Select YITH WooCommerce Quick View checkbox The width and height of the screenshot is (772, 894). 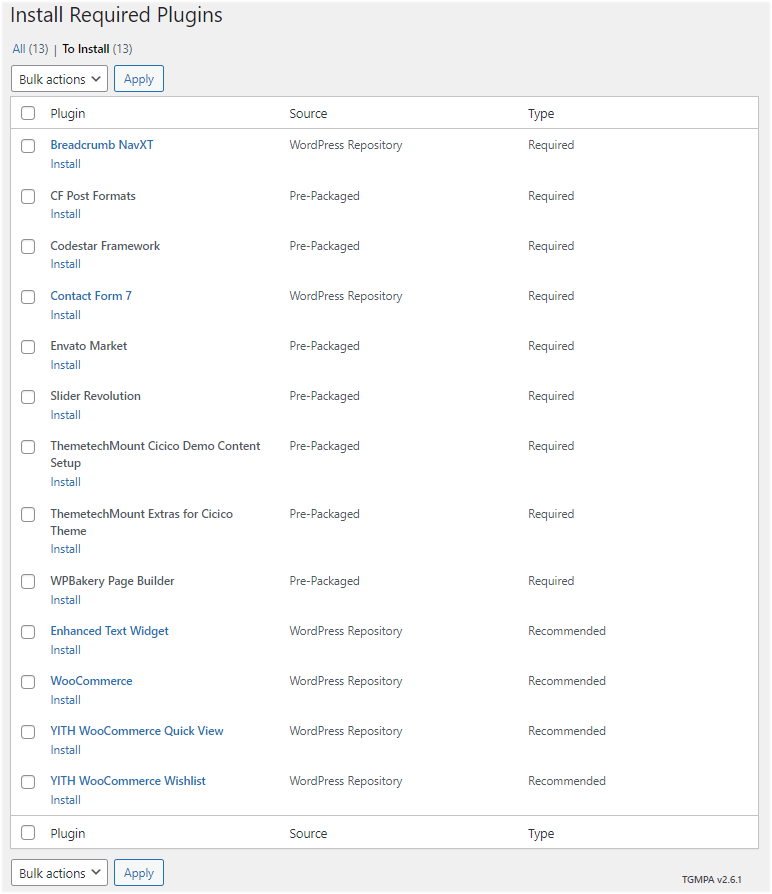pos(28,732)
